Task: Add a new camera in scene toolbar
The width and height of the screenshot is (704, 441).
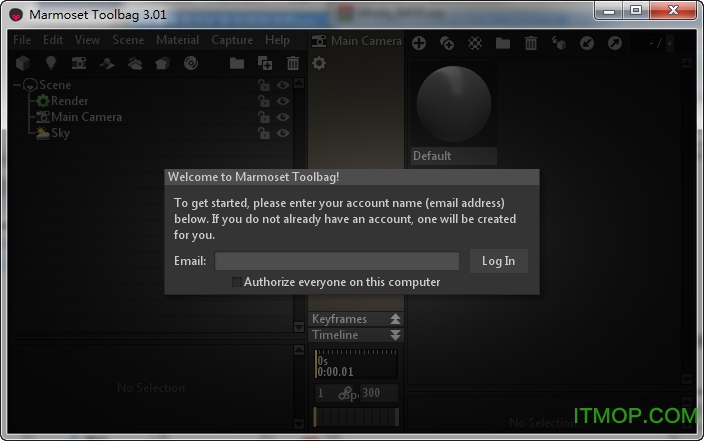Action: point(79,63)
